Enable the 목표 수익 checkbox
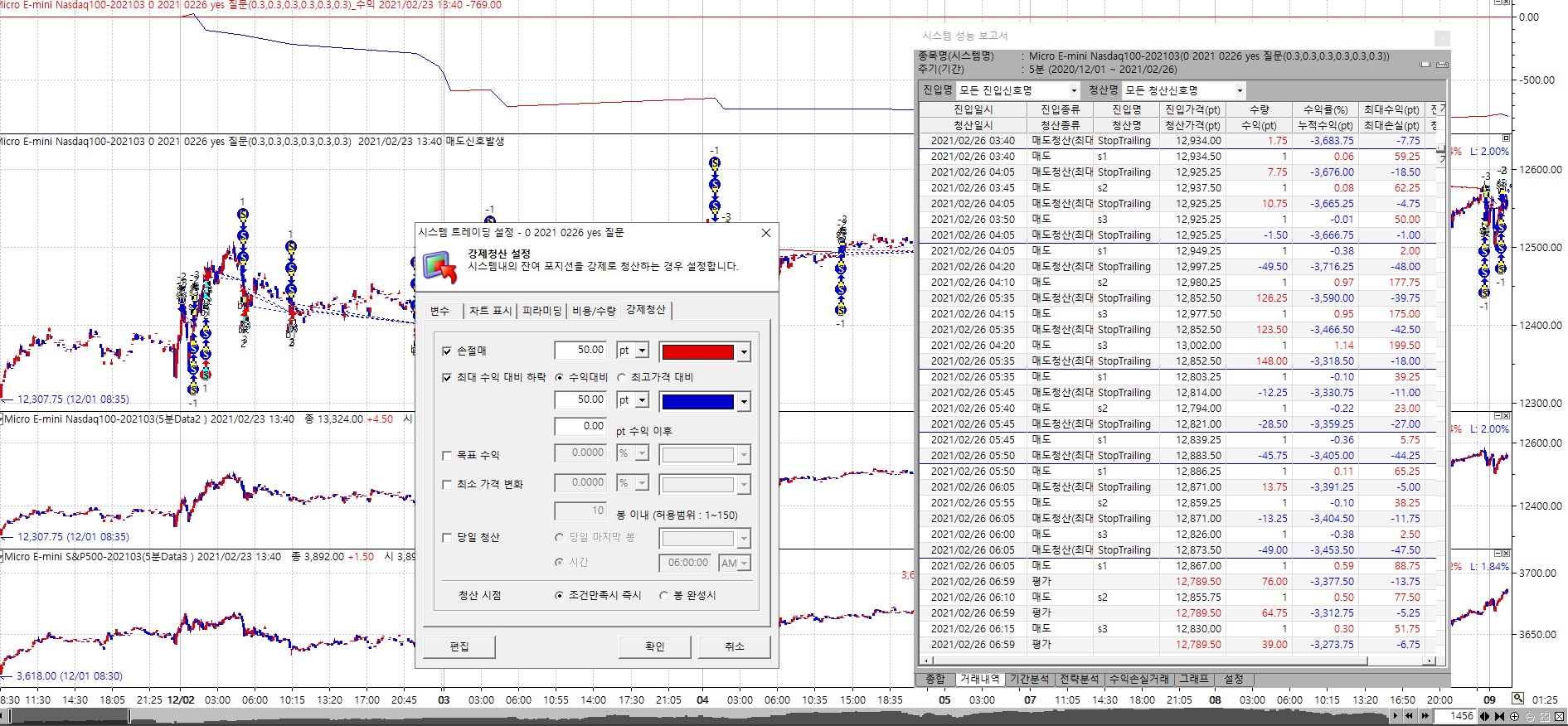This screenshot has width=1568, height=726. click(447, 455)
